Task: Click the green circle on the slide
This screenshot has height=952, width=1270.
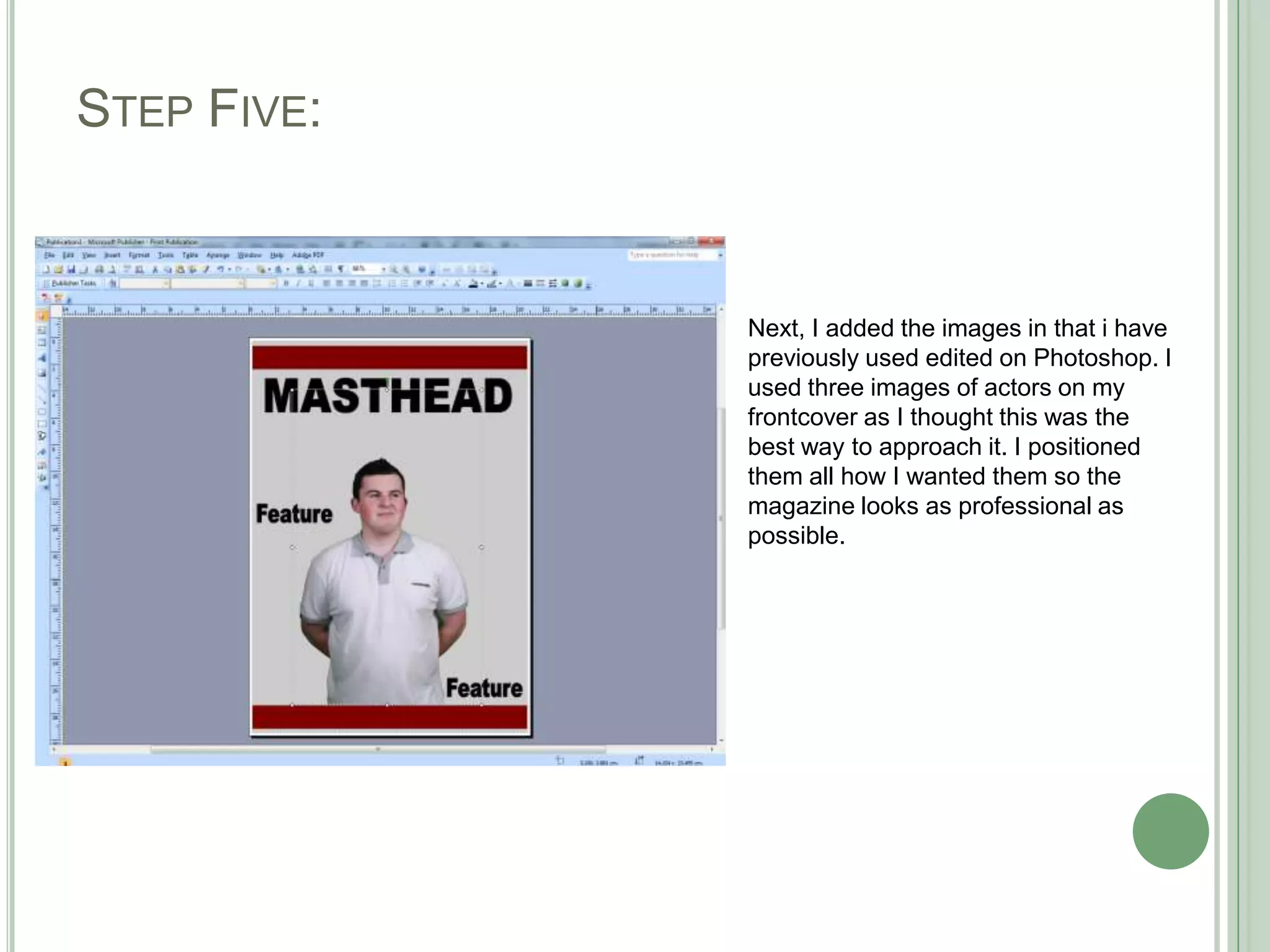Action: point(1170,831)
